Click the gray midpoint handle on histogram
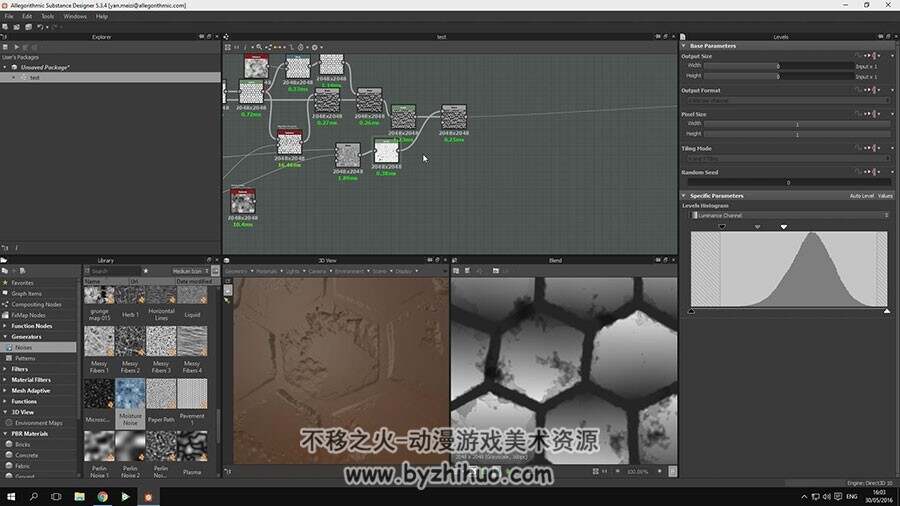Image resolution: width=900 pixels, height=506 pixels. (x=757, y=227)
